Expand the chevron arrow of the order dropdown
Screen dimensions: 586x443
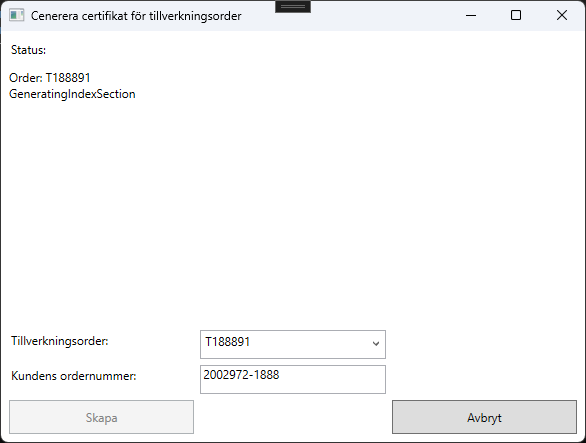tap(376, 344)
